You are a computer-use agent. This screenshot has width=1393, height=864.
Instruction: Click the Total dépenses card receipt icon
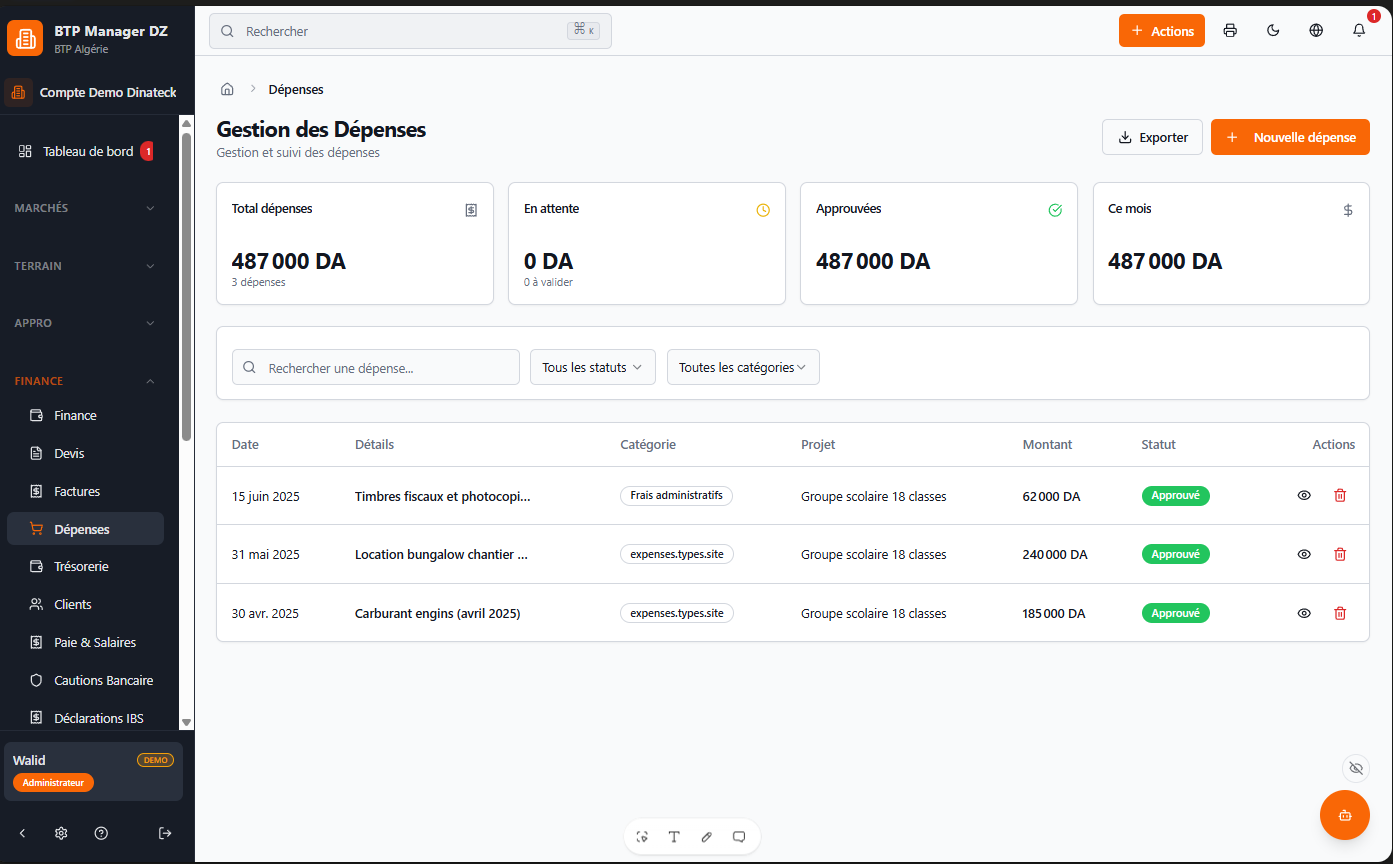[x=471, y=210]
